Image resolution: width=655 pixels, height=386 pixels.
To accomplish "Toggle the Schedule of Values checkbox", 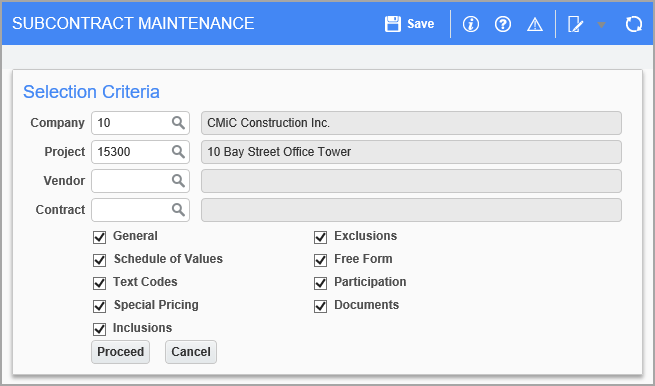I will (x=99, y=260).
